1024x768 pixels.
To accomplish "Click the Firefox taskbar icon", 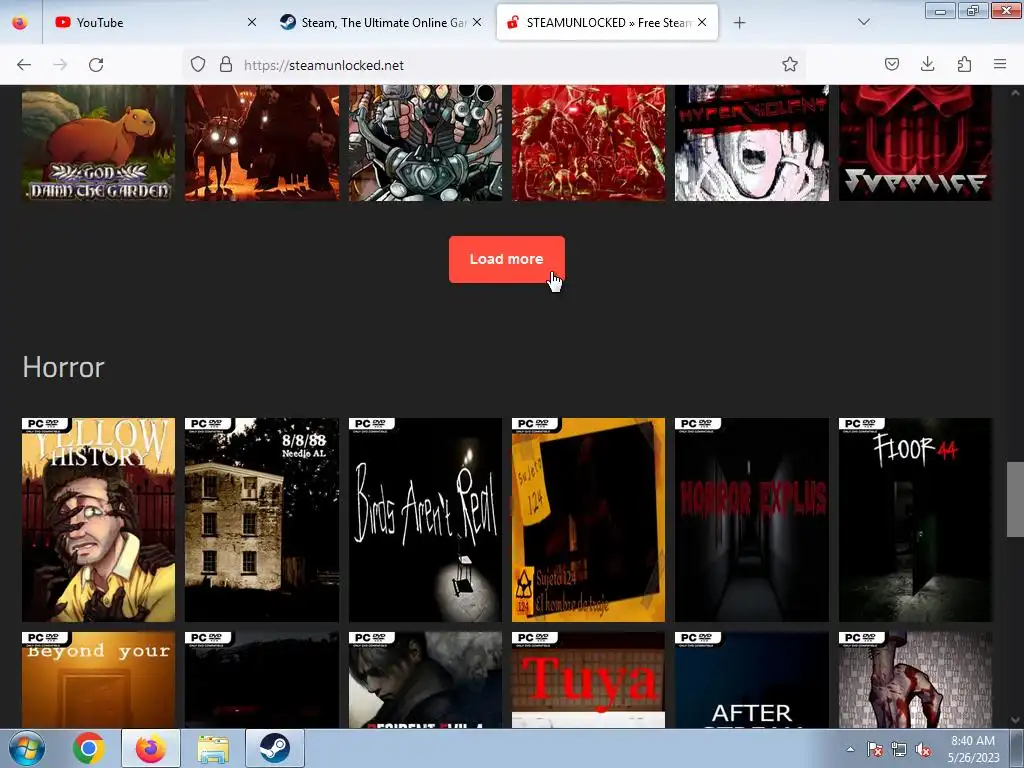I will click(151, 748).
